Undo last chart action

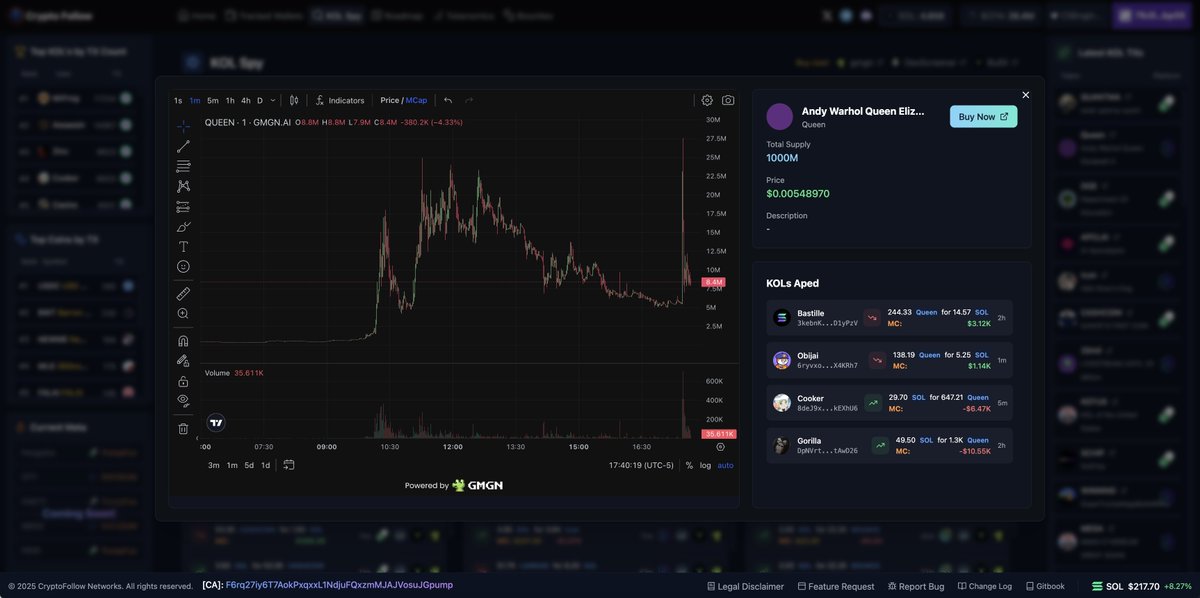(448, 100)
